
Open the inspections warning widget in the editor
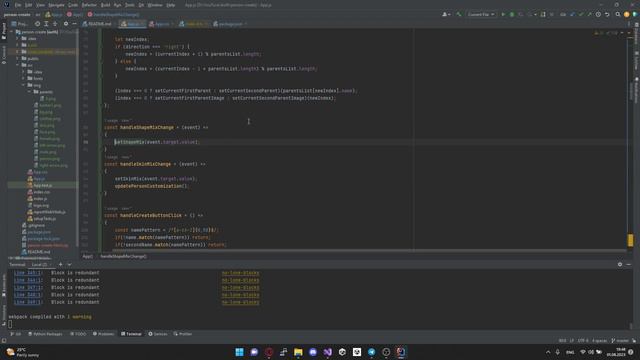(x=607, y=33)
